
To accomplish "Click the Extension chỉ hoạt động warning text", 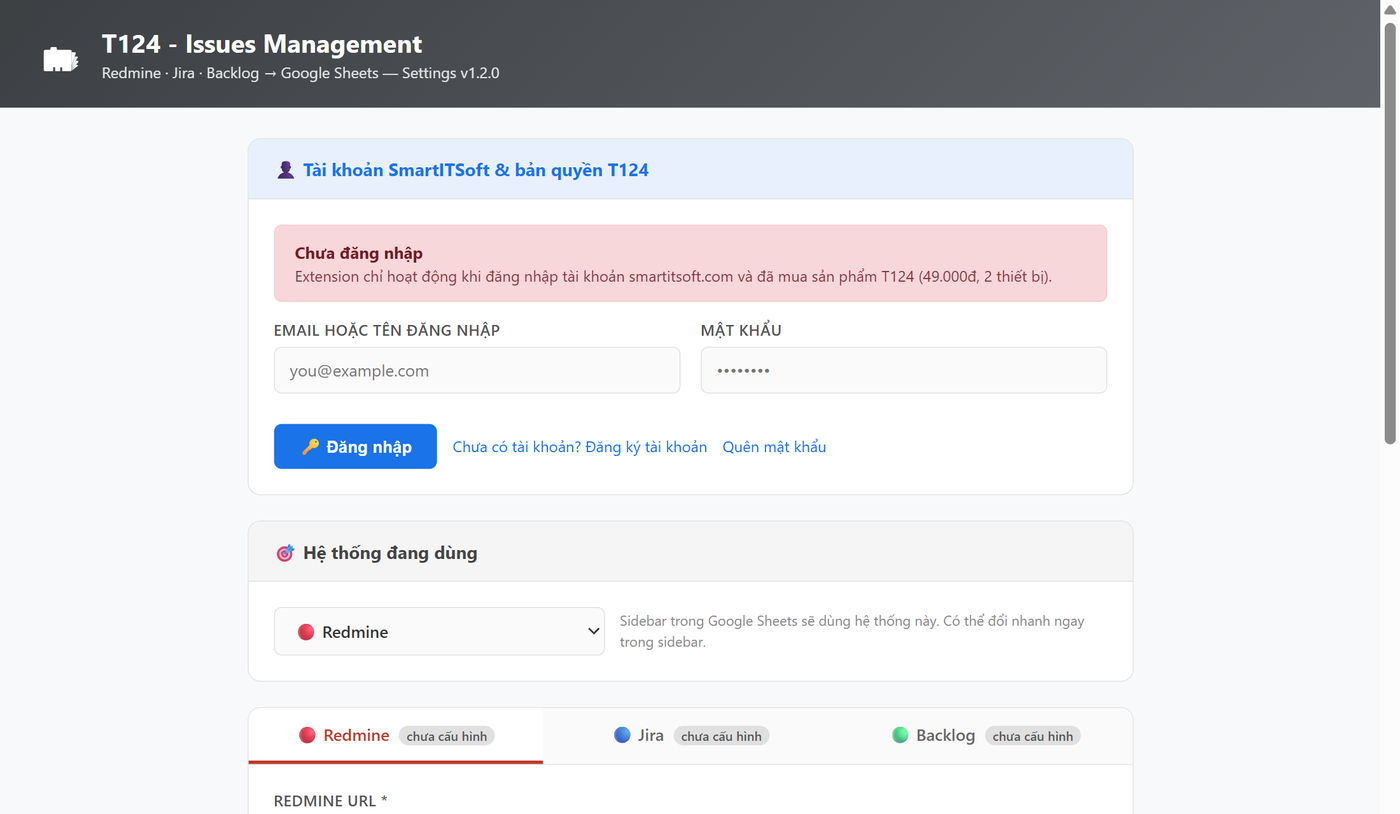I will pyautogui.click(x=673, y=277).
